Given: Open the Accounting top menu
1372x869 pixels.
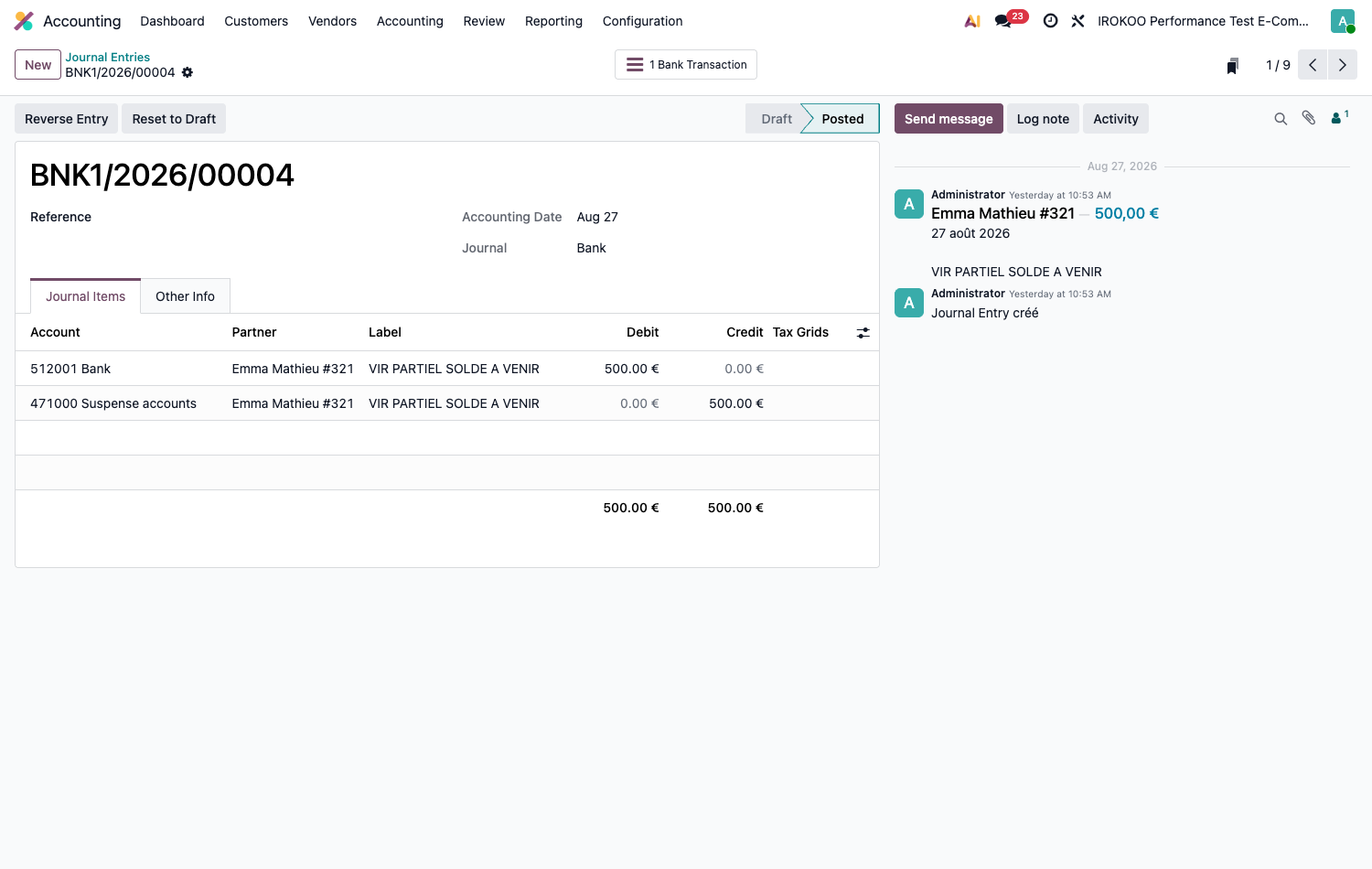Looking at the screenshot, I should coord(410,21).
